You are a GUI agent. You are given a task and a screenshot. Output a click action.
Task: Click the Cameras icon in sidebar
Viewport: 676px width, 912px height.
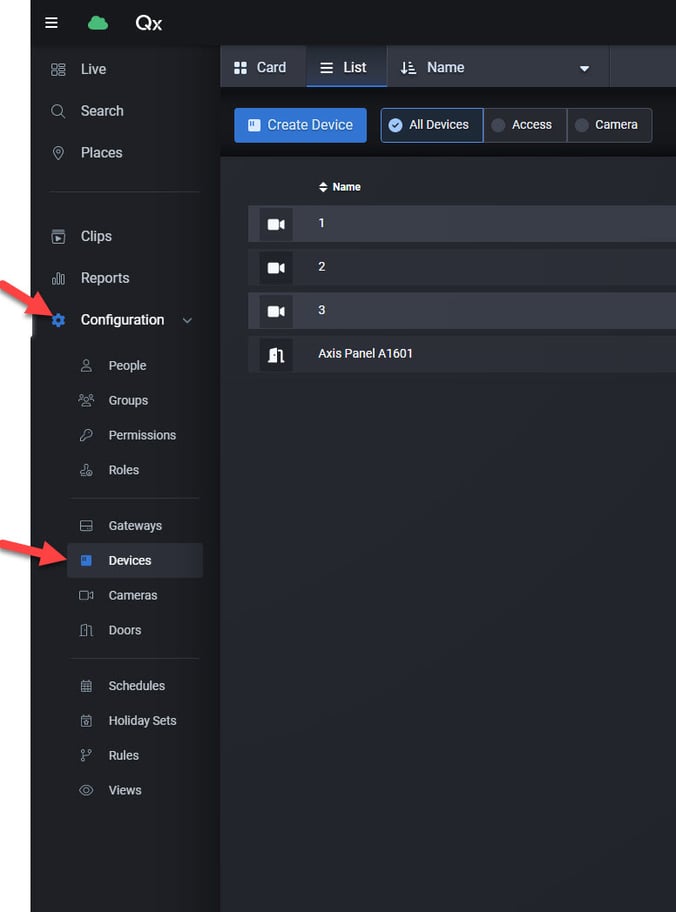pyautogui.click(x=86, y=595)
